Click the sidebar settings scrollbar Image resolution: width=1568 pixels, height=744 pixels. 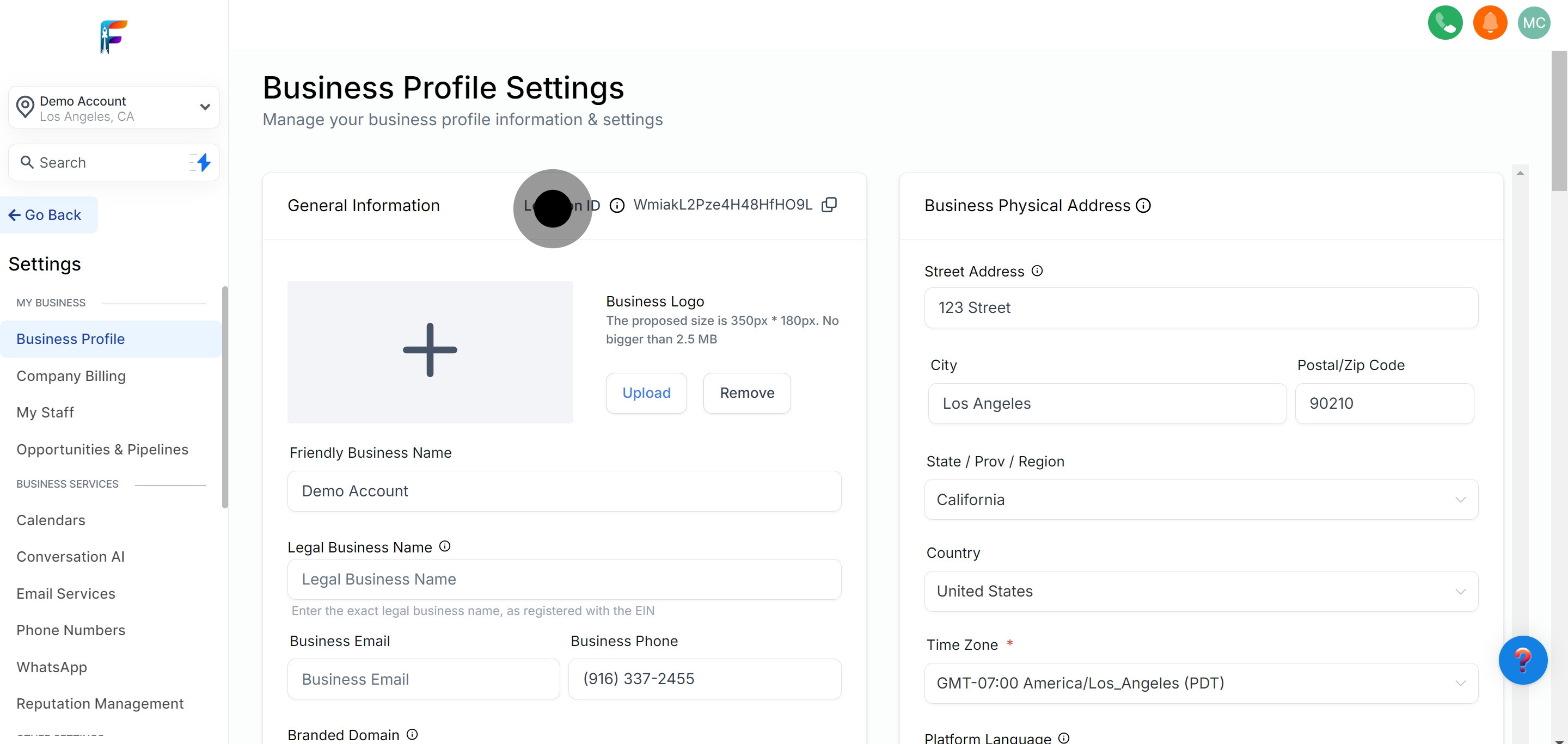tap(225, 397)
